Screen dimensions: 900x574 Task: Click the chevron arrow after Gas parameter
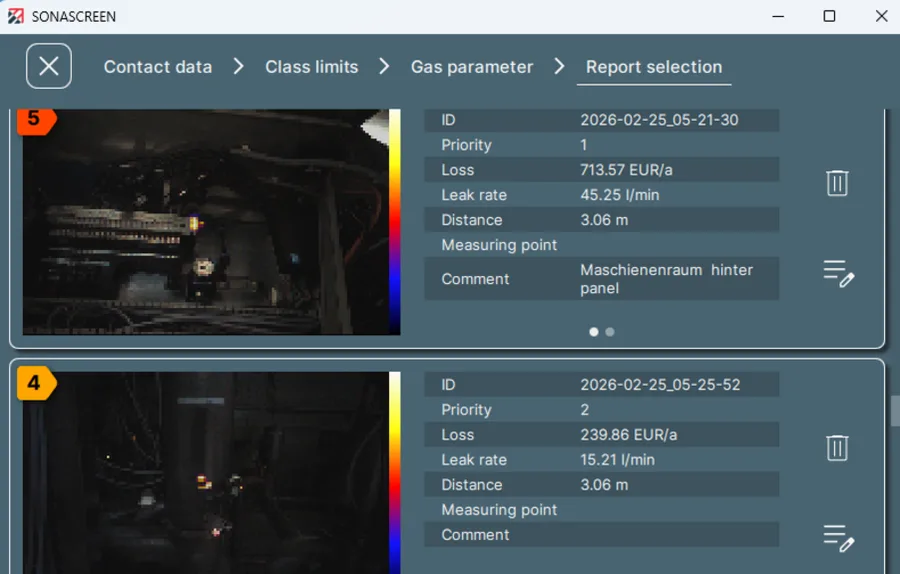coord(560,67)
